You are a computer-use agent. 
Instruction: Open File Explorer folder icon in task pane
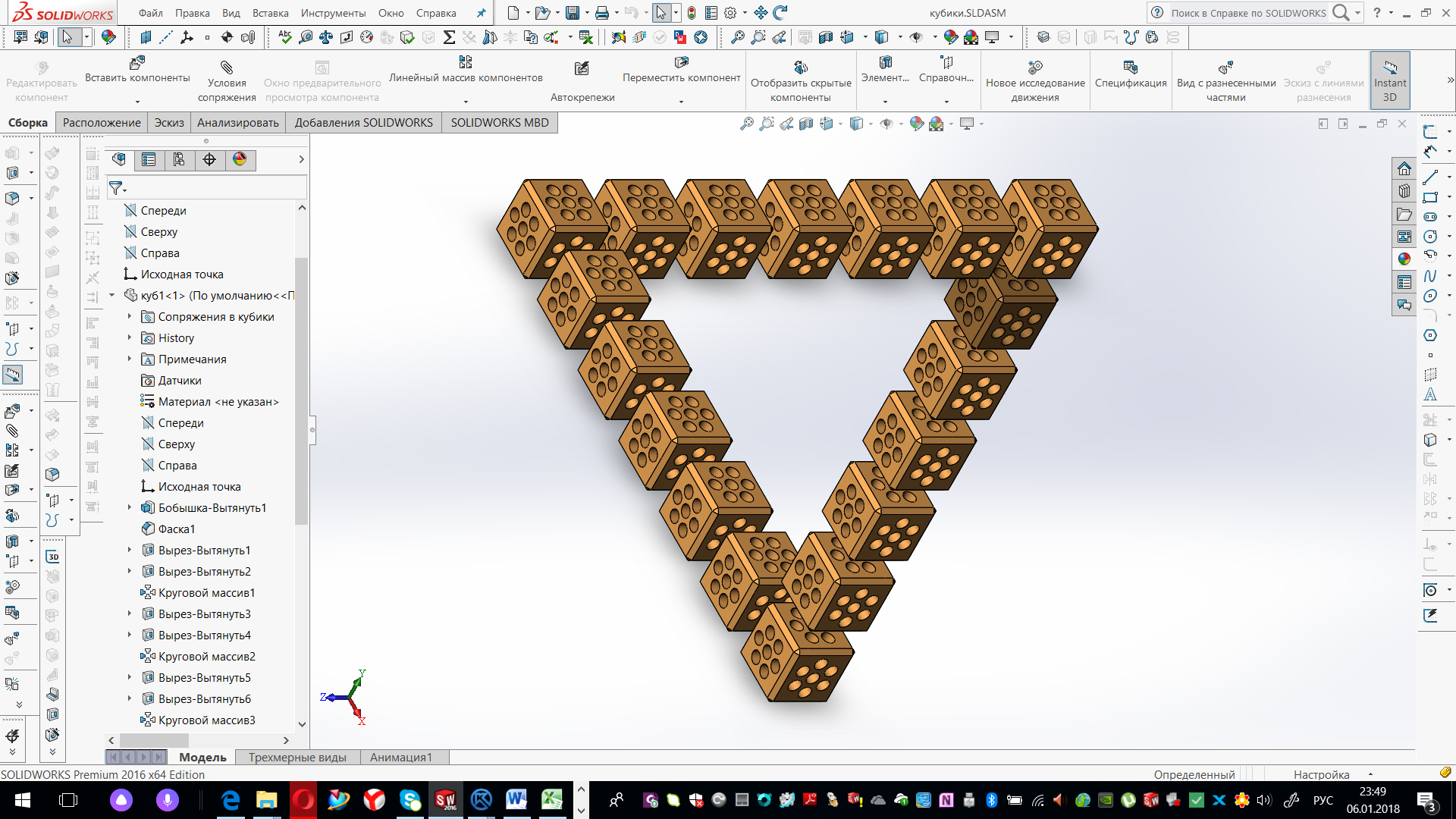pyautogui.click(x=1404, y=214)
